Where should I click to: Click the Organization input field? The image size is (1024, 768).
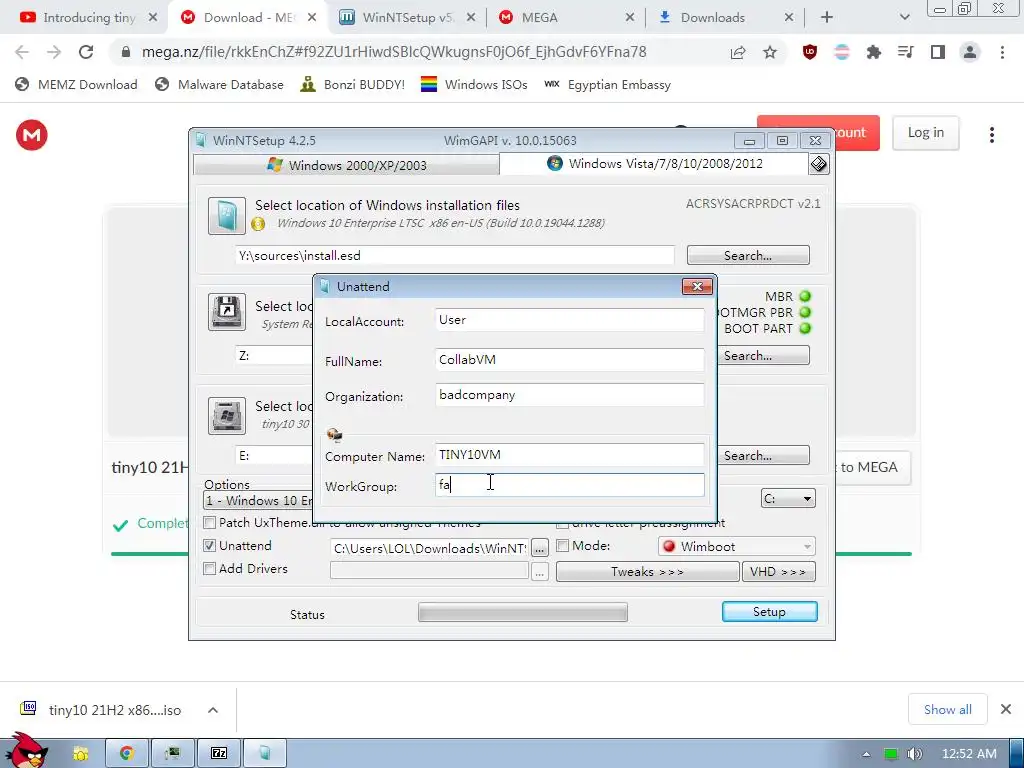[x=569, y=394]
